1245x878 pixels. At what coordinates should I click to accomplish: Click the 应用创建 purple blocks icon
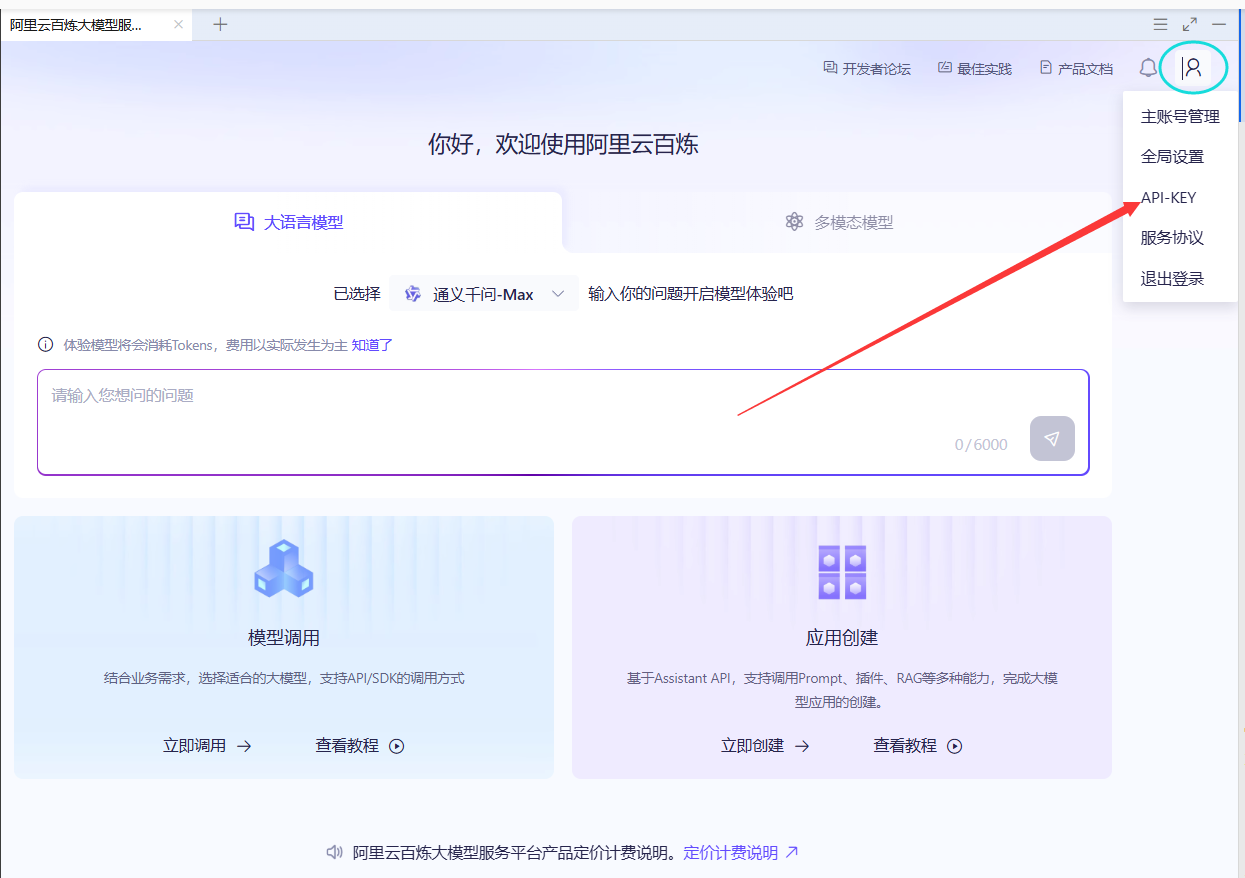click(x=842, y=572)
